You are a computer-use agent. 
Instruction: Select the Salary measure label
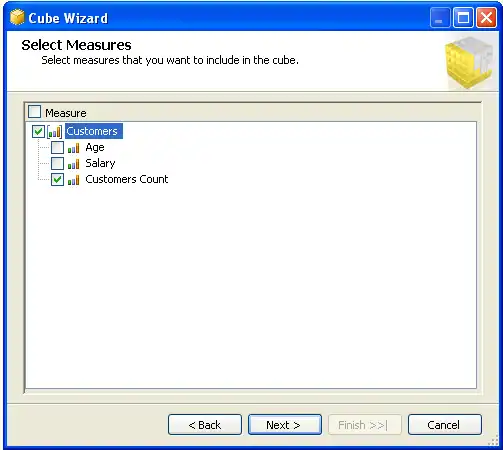100,163
